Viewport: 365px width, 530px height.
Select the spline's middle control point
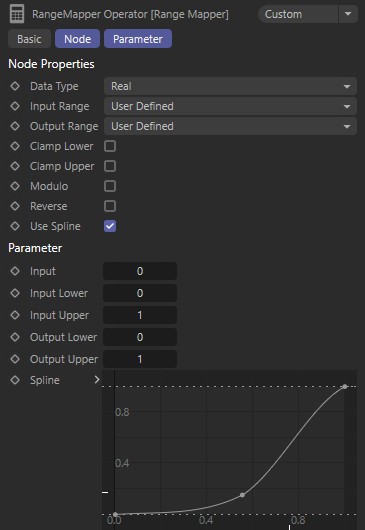242,495
